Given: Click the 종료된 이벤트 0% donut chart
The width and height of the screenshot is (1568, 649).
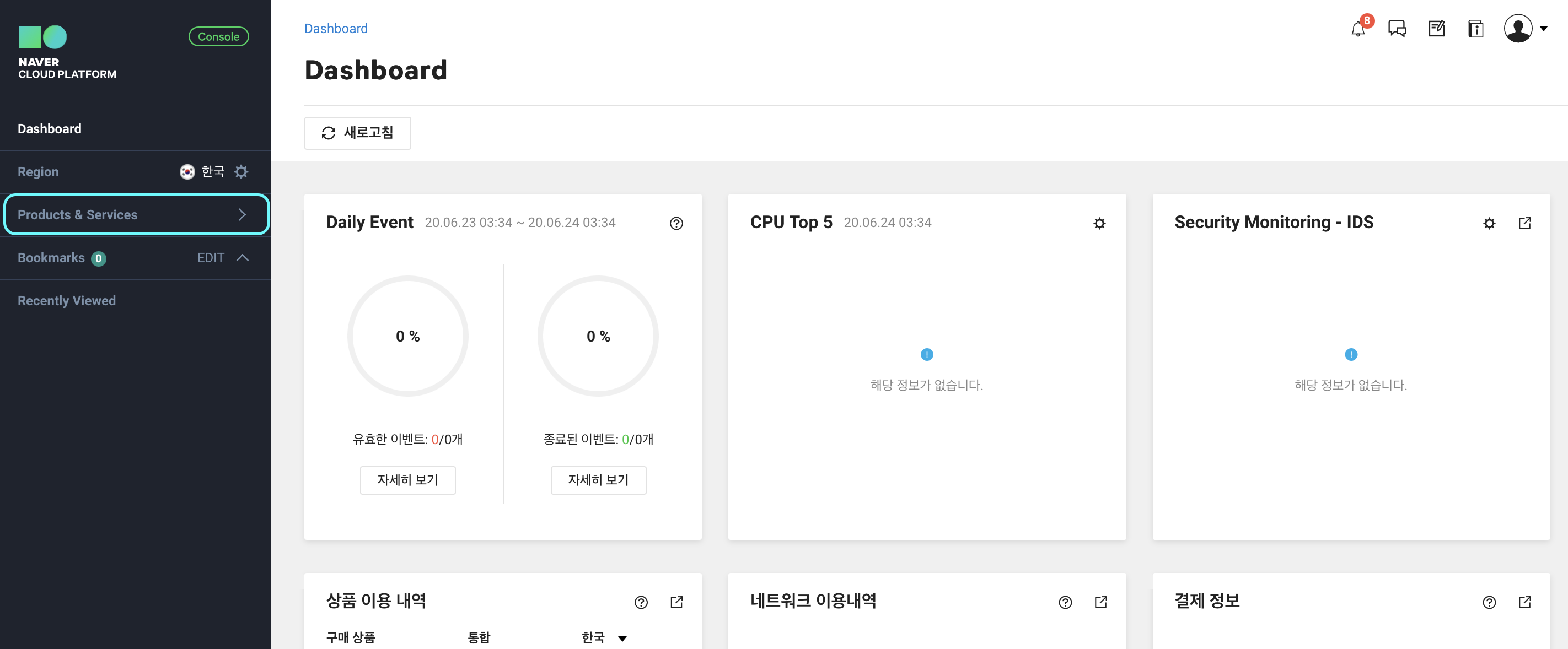Looking at the screenshot, I should click(x=598, y=337).
